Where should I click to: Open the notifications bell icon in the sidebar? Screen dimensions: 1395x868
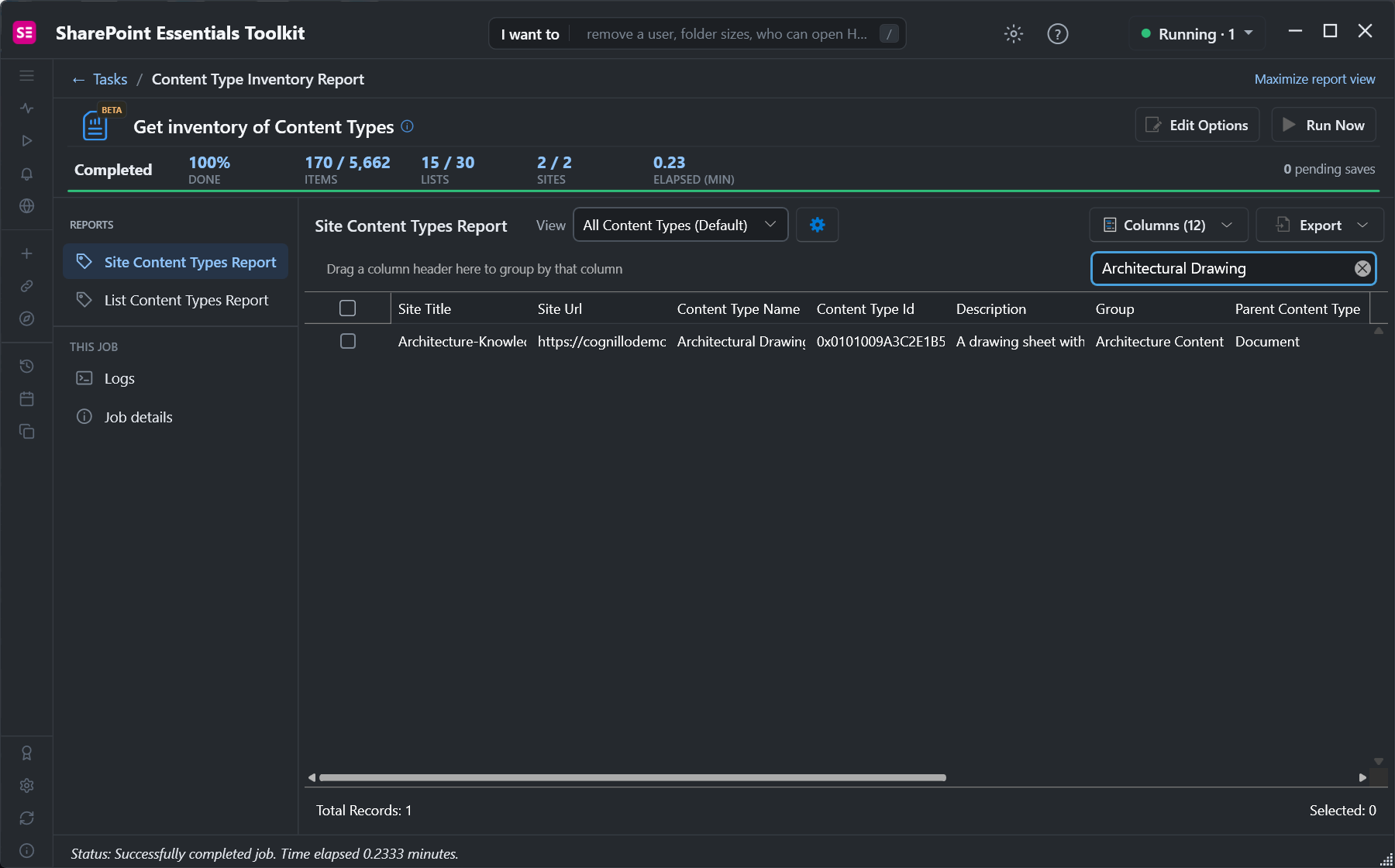tap(26, 174)
